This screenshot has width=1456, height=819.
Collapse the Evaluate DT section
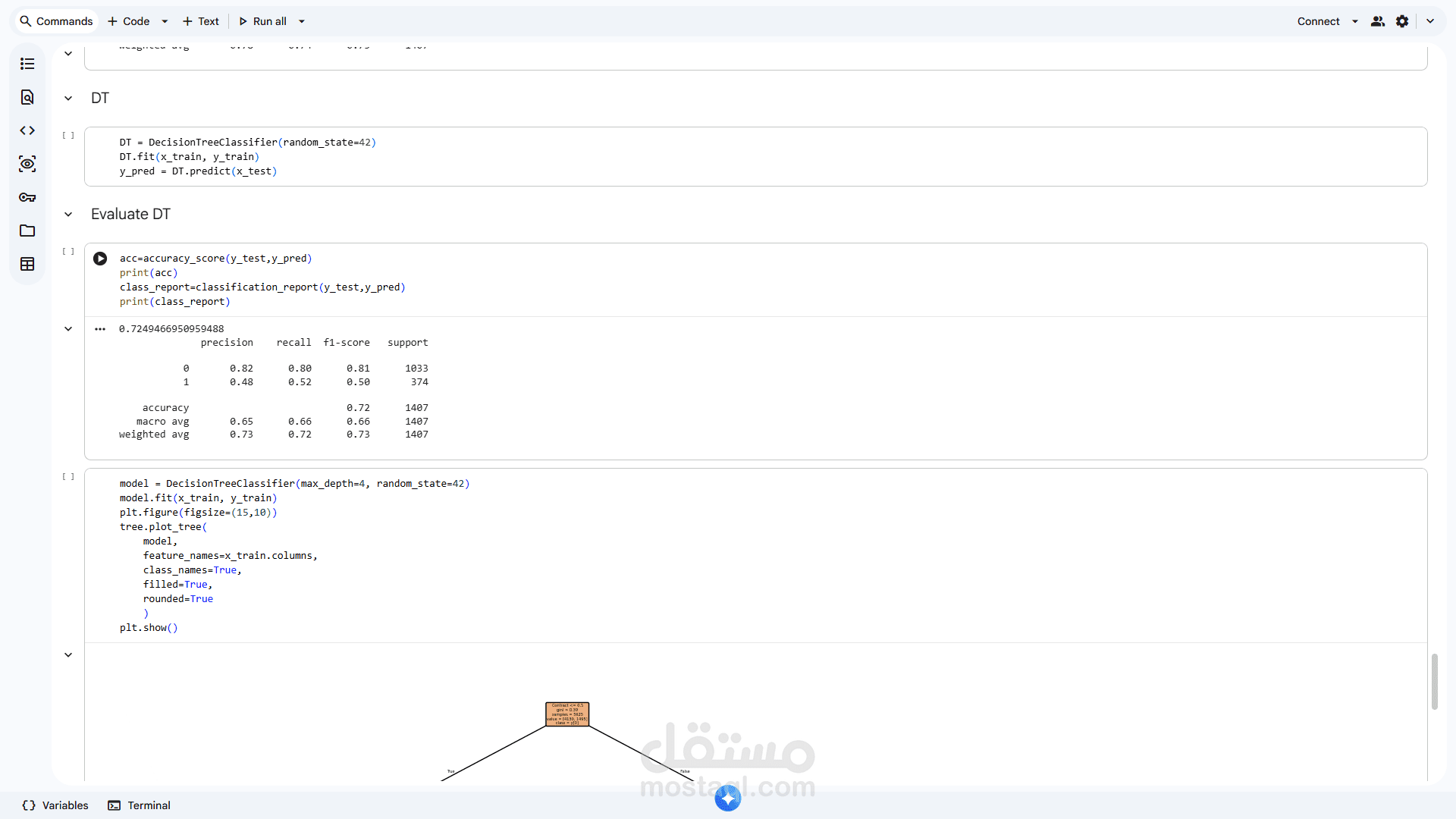pos(68,215)
